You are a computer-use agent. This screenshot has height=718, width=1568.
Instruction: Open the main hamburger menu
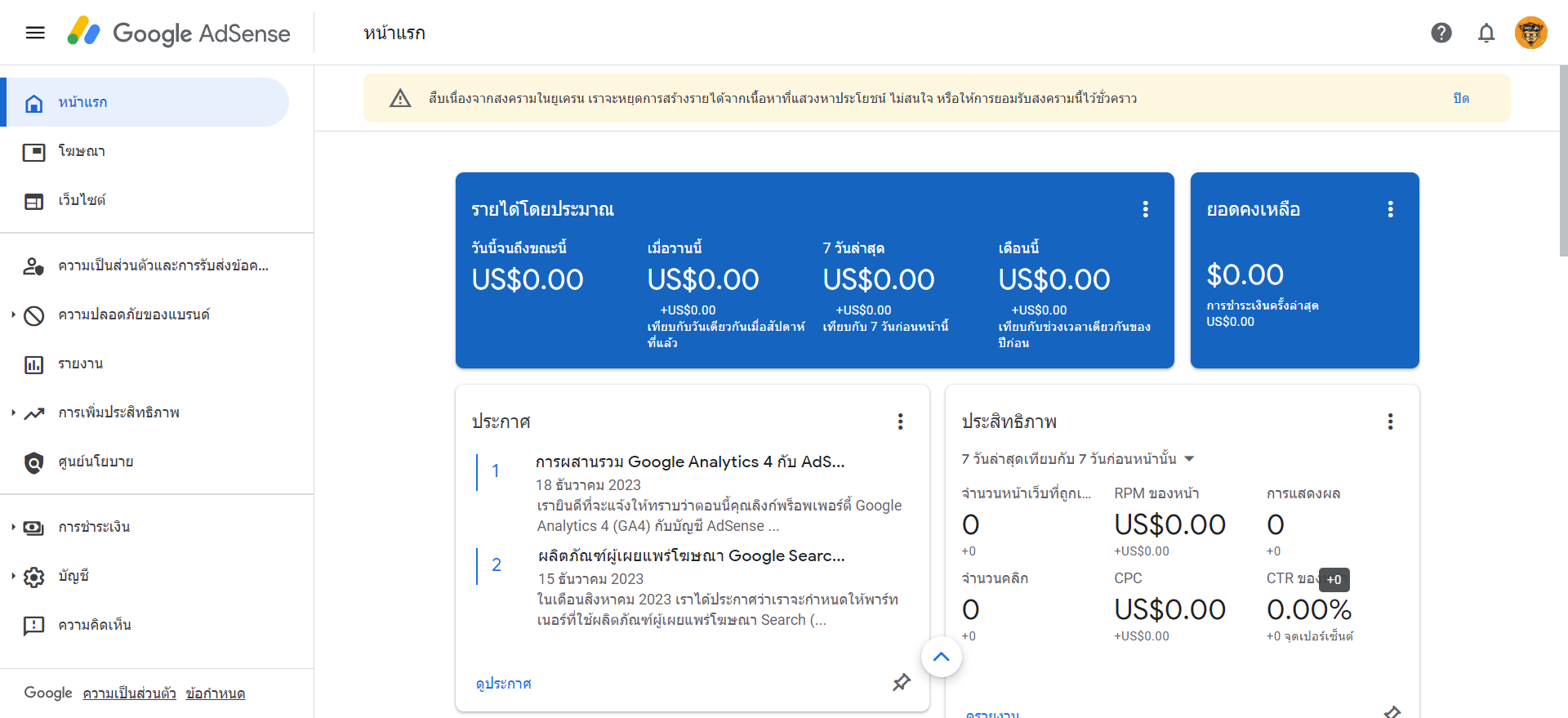pos(35,33)
